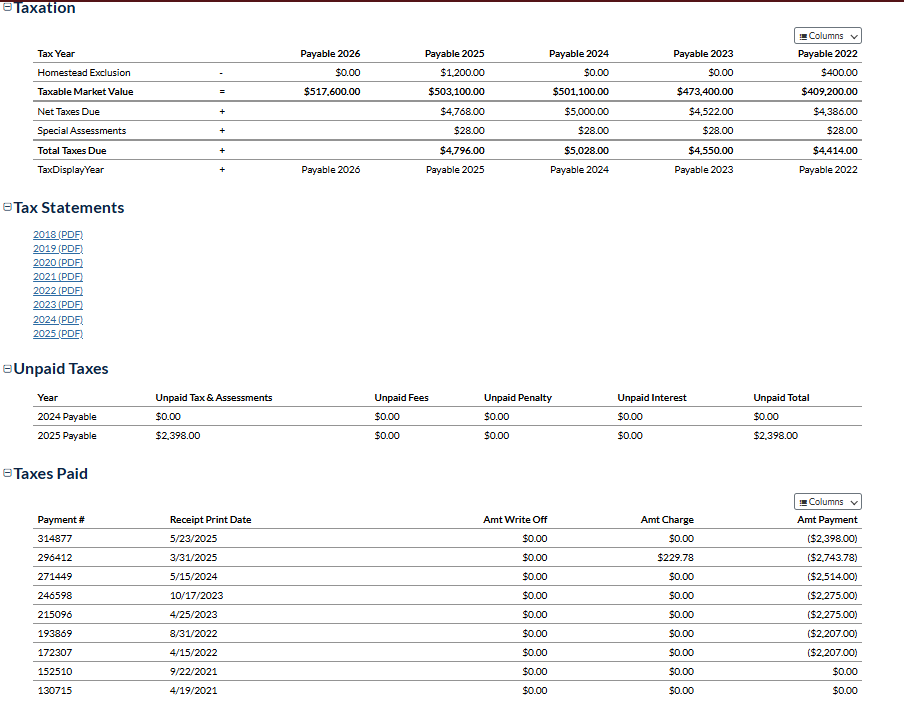This screenshot has width=904, height=703.
Task: Open the 2019 tax statement PDF
Action: [58, 248]
